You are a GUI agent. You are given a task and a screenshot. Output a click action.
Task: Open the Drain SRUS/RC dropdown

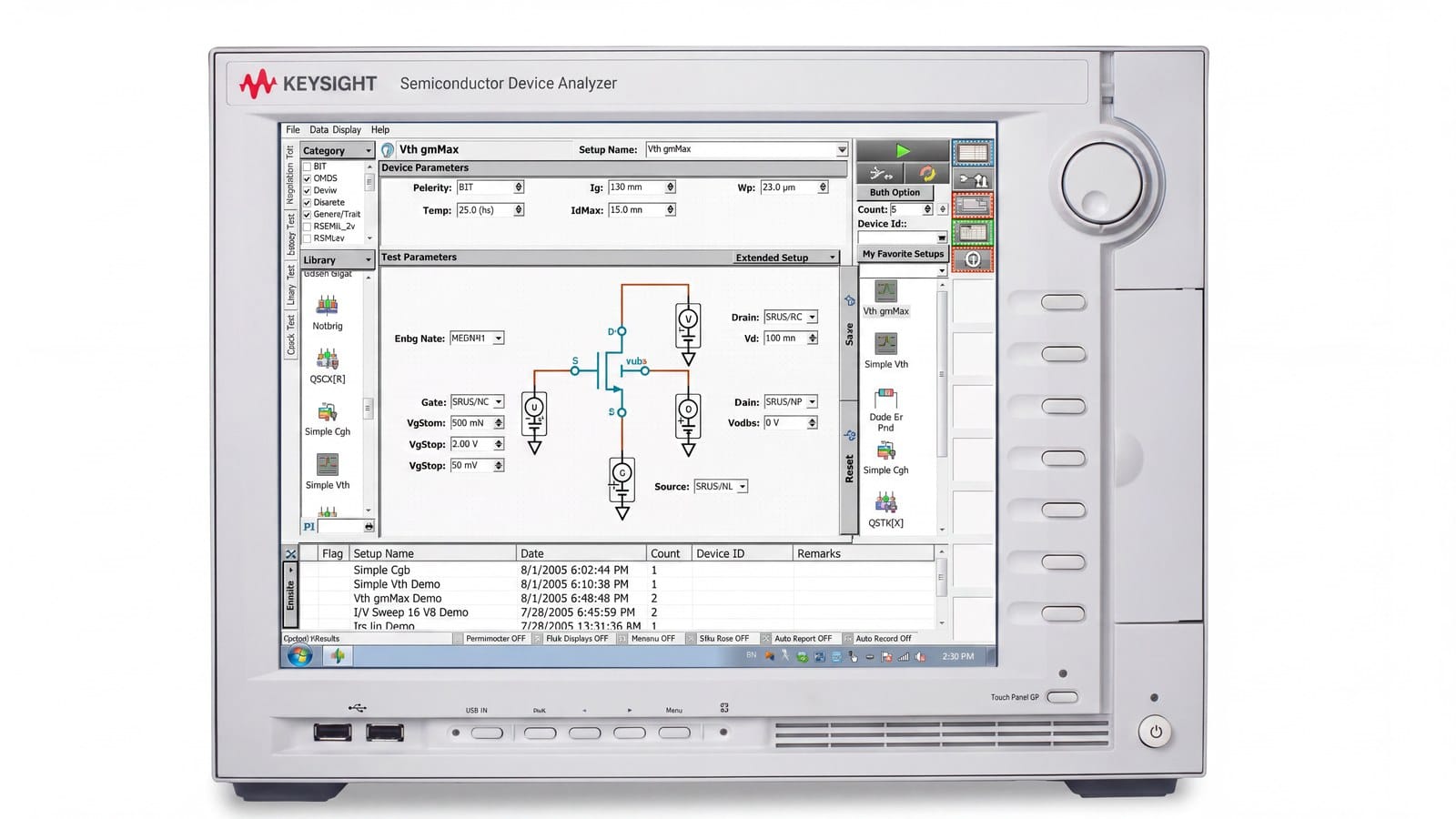click(791, 317)
